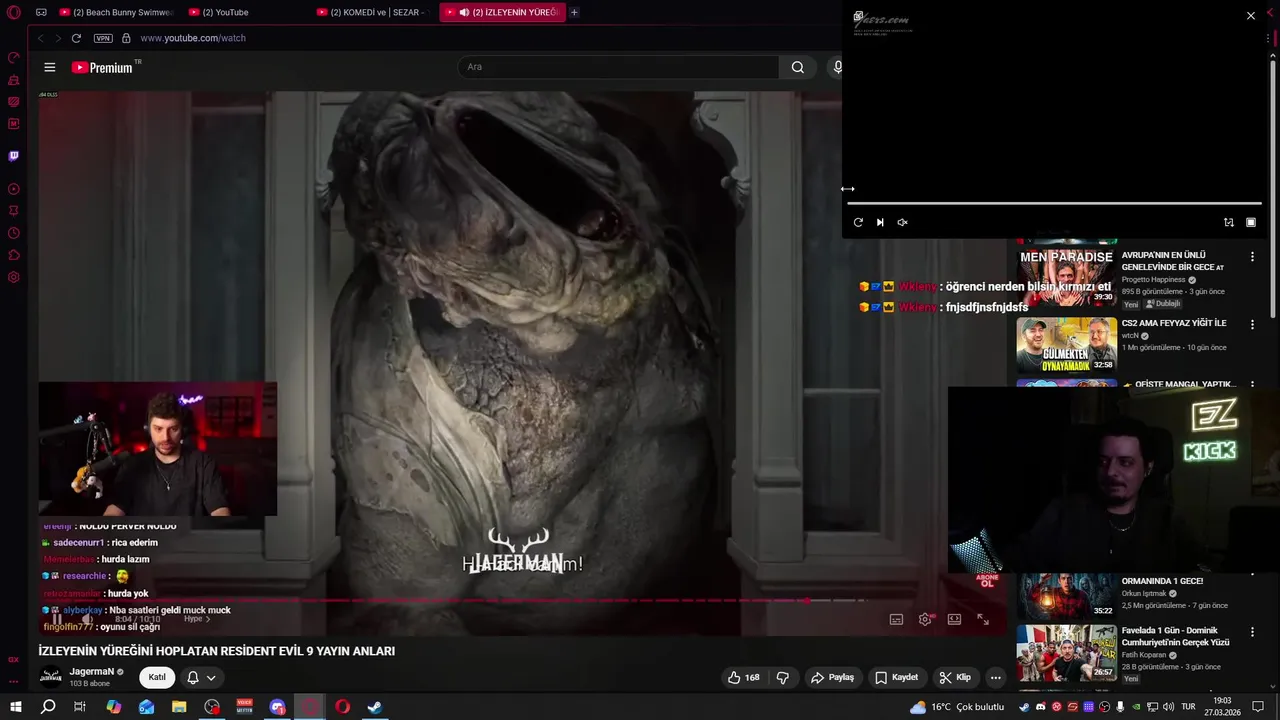Toggle pop-out player fullscreen mode icon
Image resolution: width=1280 pixels, height=720 pixels.
pos(1251,222)
